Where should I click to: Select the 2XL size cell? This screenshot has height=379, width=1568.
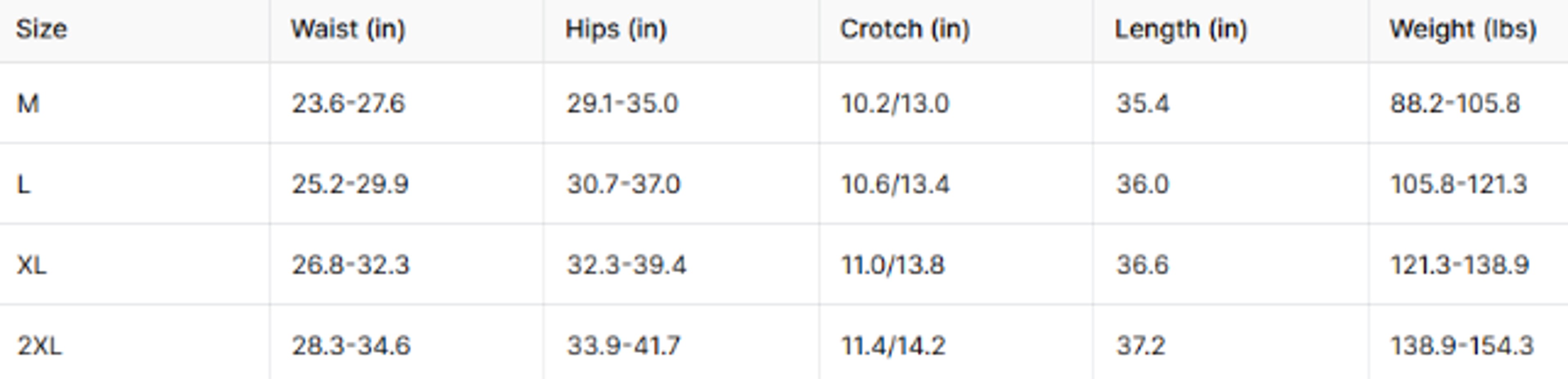[39, 345]
